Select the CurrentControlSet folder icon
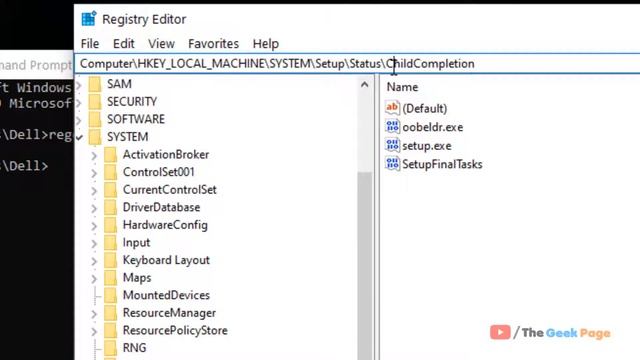This screenshot has width=640, height=360. [111, 190]
